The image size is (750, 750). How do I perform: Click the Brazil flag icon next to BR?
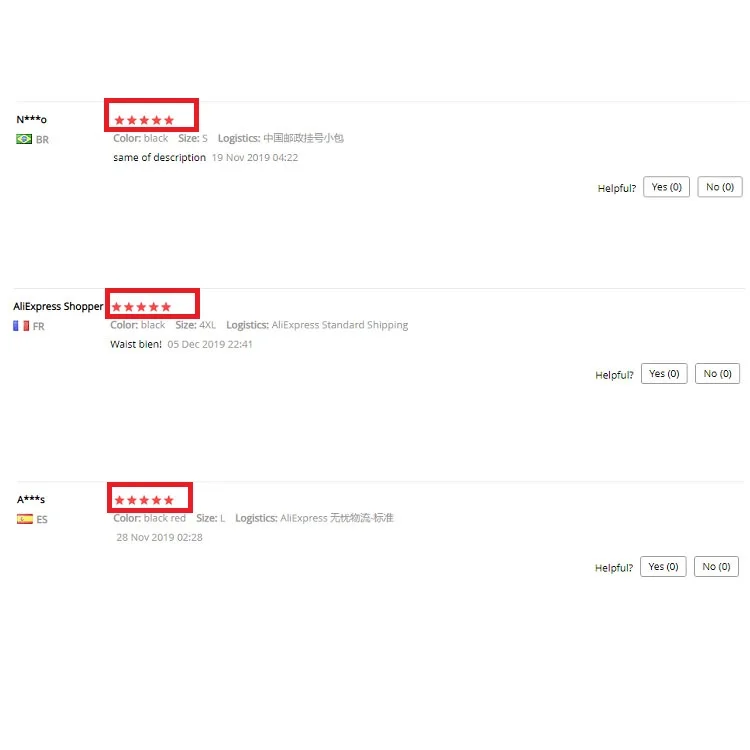[24, 139]
